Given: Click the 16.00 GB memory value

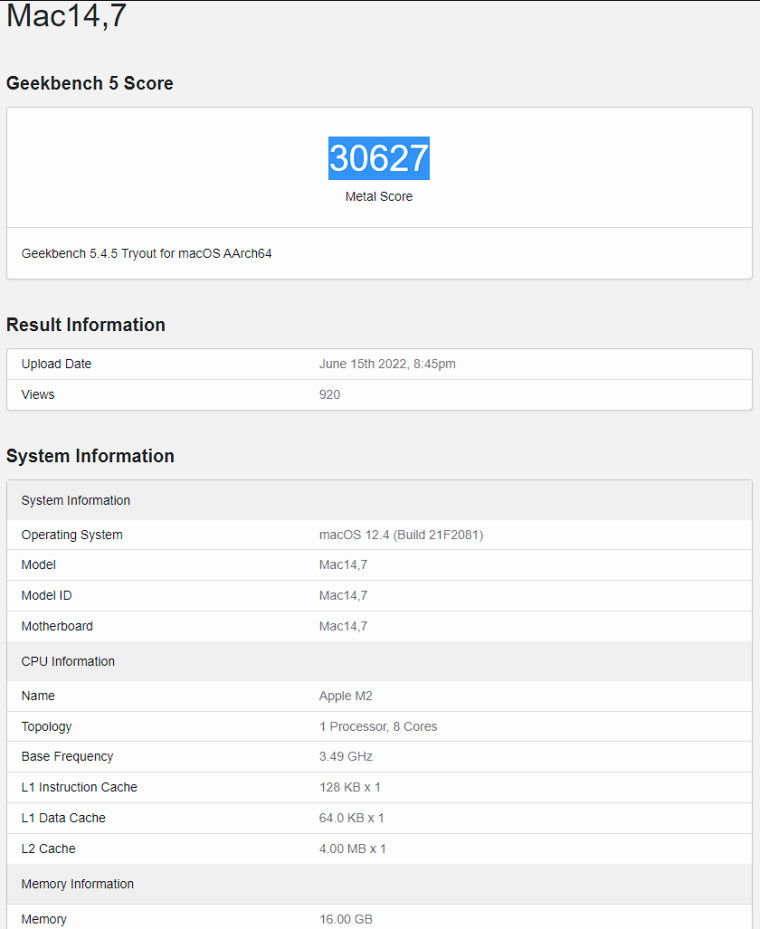Looking at the screenshot, I should coord(346,919).
